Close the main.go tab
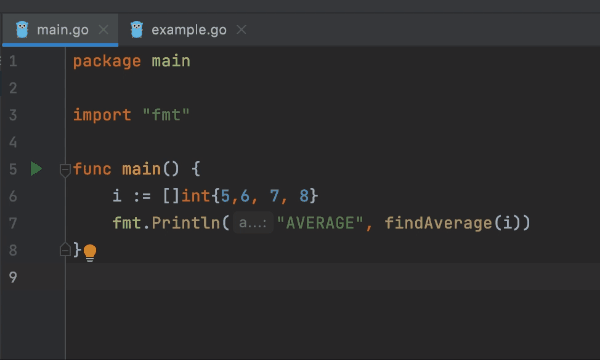This screenshot has width=600, height=360. [x=103, y=29]
